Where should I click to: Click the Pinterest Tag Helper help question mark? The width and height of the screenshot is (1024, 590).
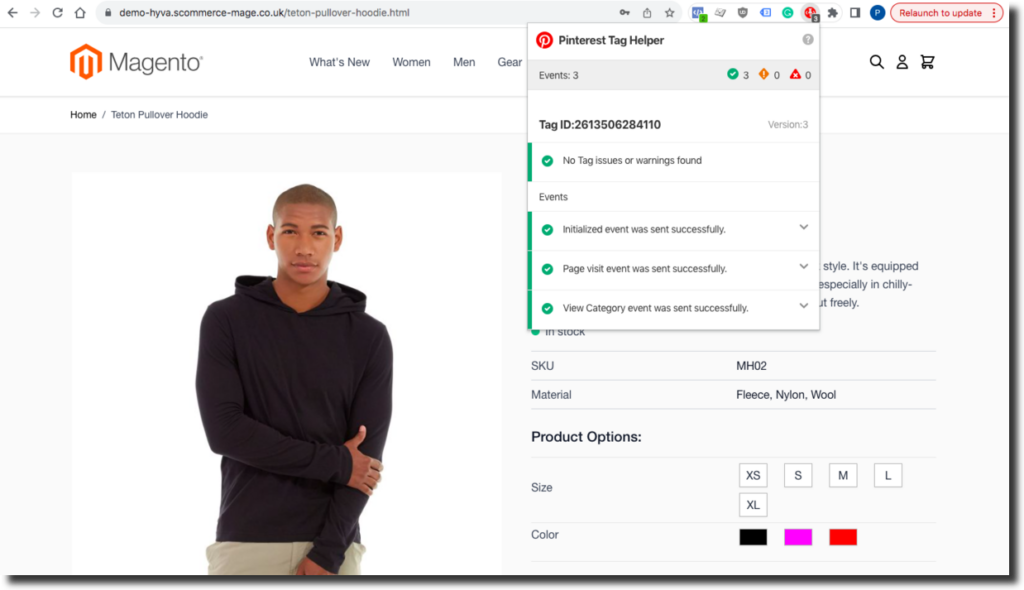tap(808, 39)
